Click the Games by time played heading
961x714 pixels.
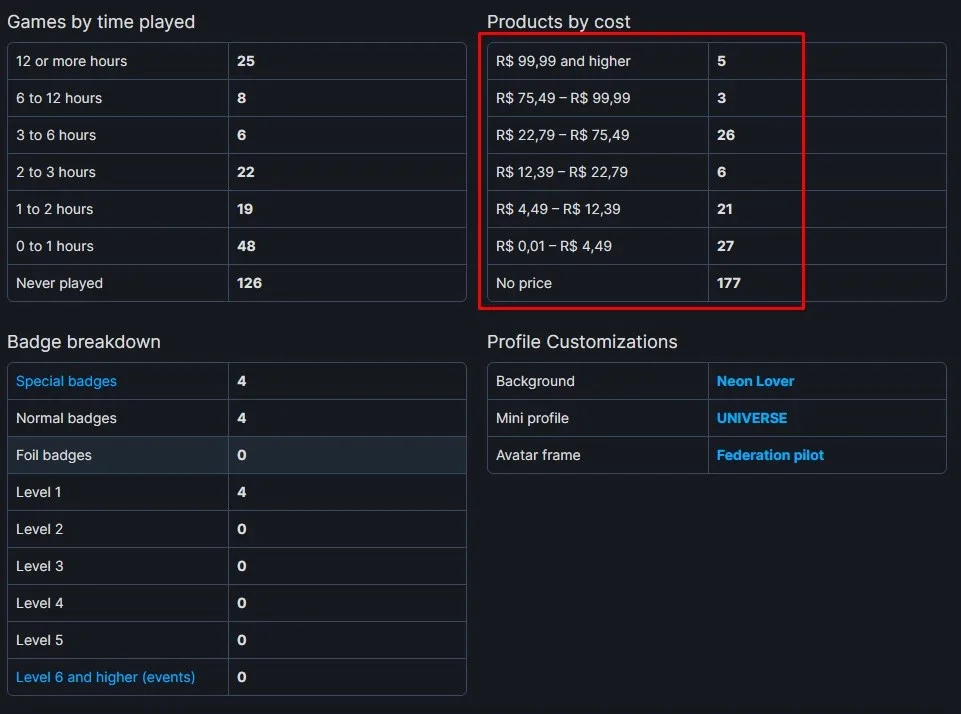[x=101, y=22]
